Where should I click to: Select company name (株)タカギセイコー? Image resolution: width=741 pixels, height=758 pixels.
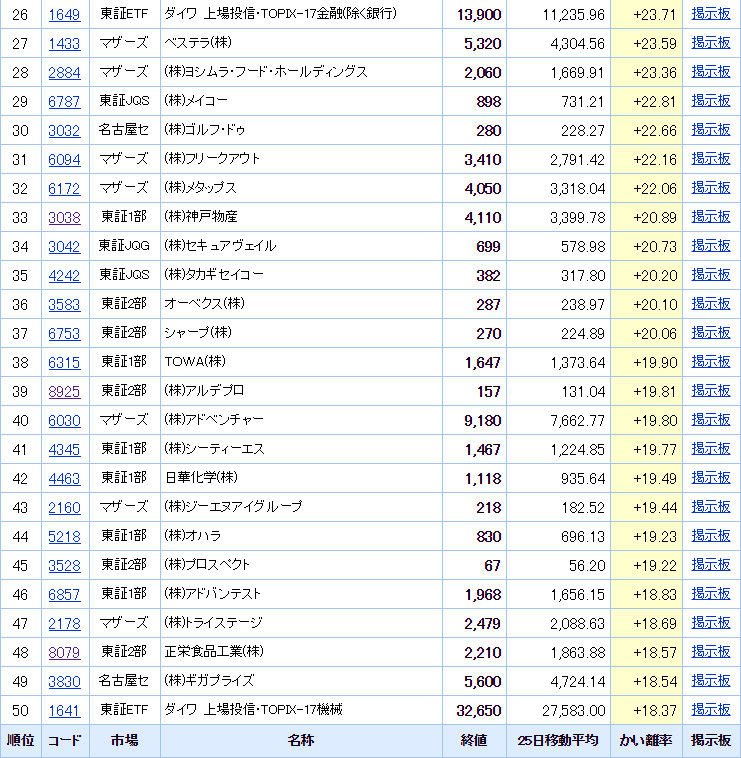point(214,275)
